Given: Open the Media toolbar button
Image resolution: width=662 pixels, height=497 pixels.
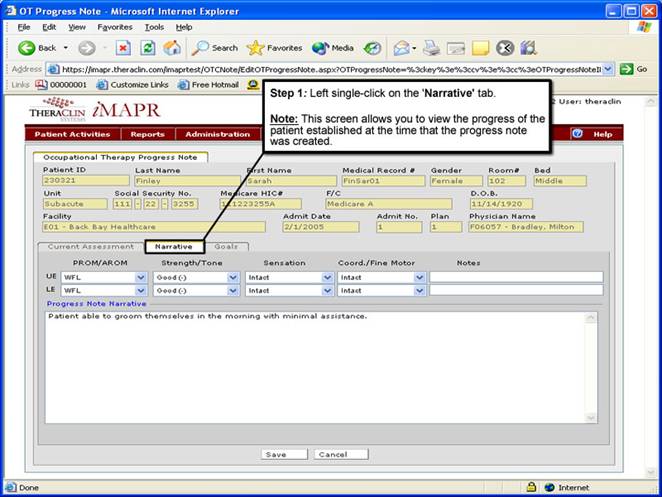Looking at the screenshot, I should pos(333,47).
